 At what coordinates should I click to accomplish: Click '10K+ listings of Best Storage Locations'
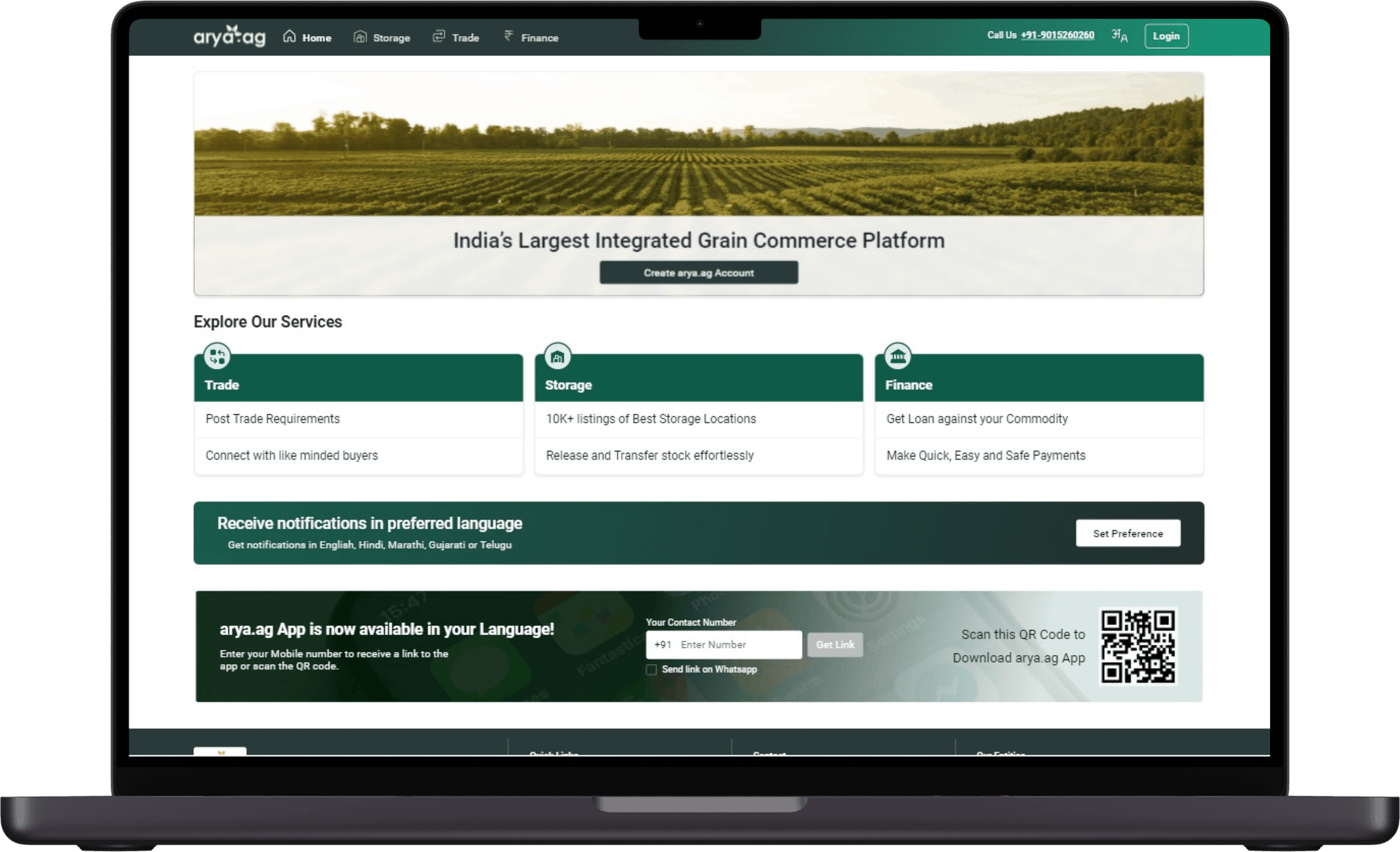(x=651, y=419)
